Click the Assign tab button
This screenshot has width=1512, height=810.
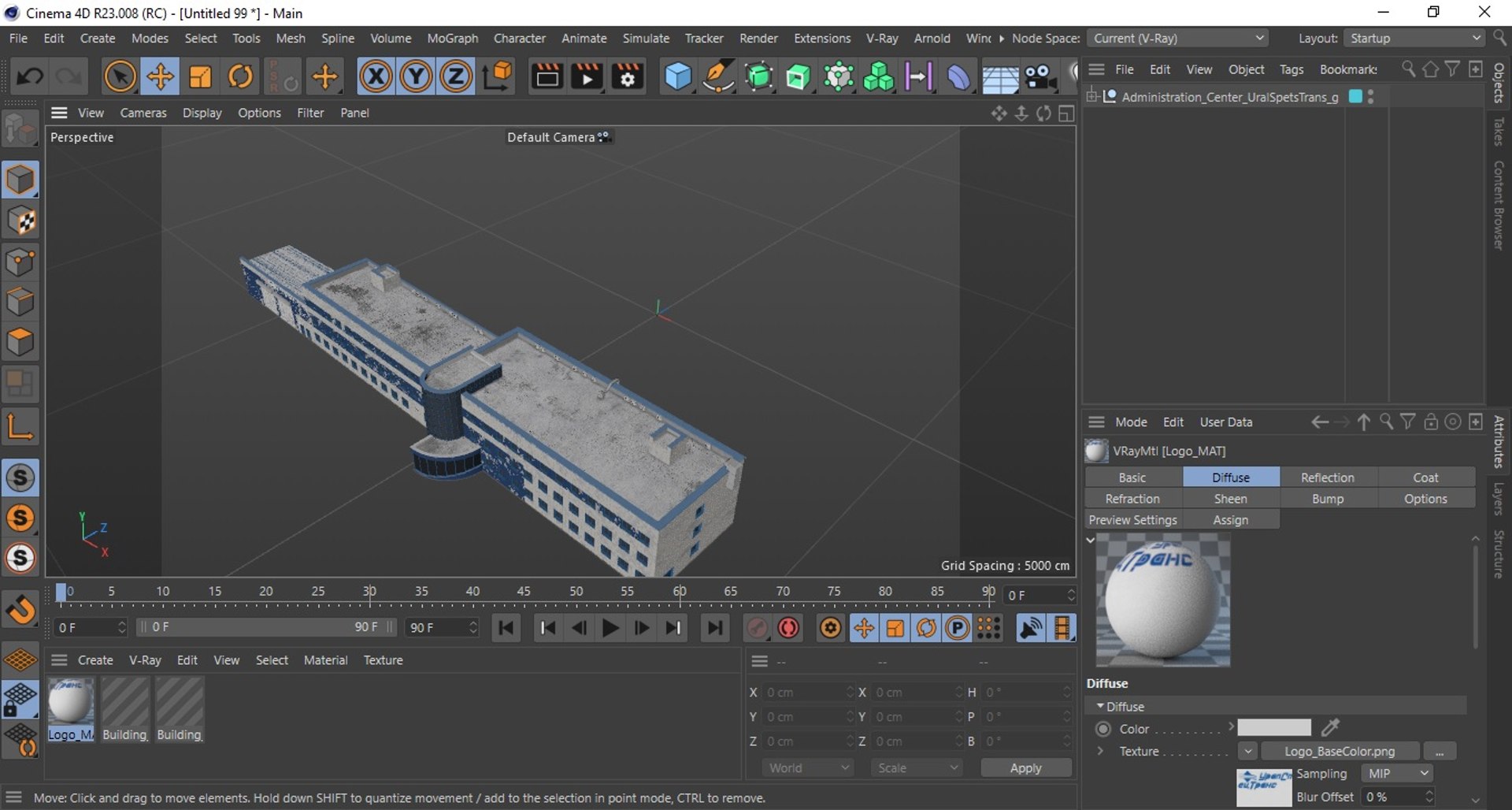[1231, 520]
